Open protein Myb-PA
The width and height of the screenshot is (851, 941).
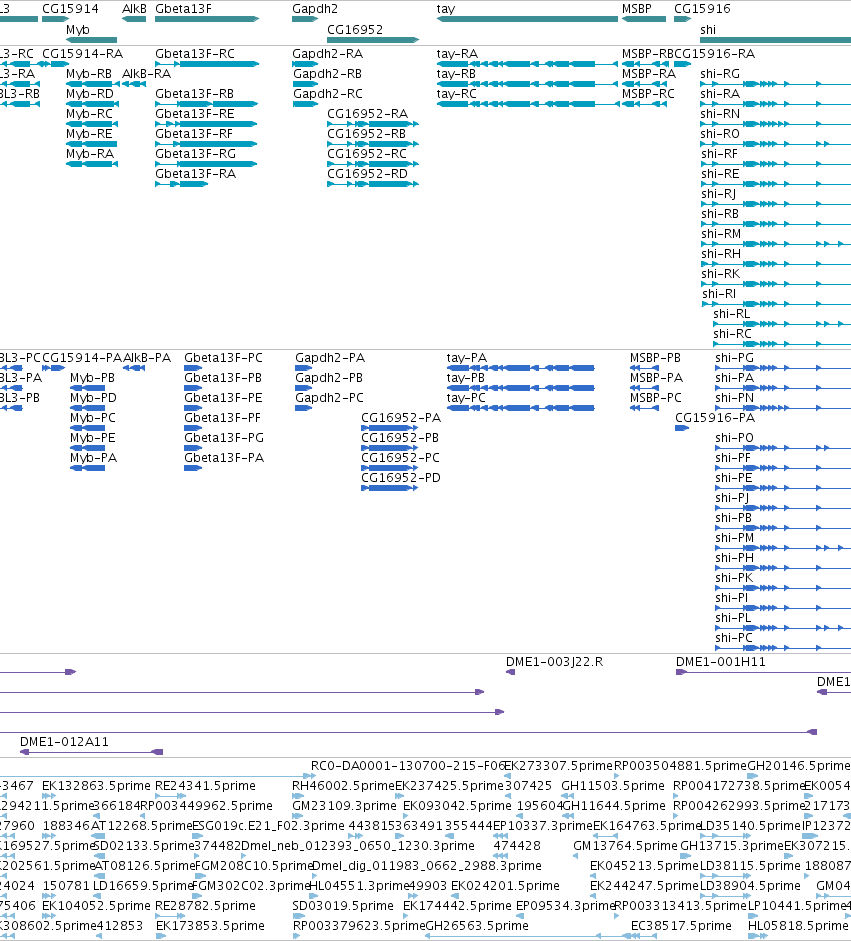(x=94, y=457)
